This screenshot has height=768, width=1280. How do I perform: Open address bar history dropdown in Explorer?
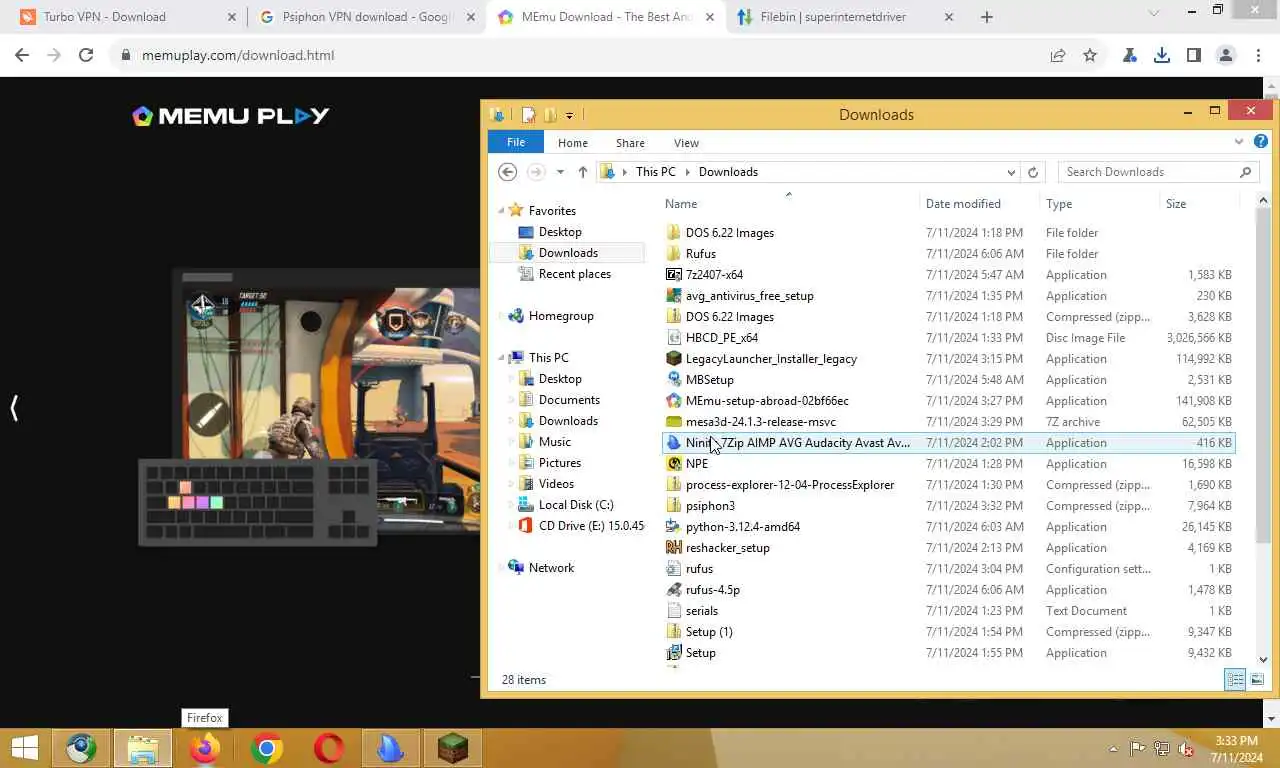pos(1011,172)
